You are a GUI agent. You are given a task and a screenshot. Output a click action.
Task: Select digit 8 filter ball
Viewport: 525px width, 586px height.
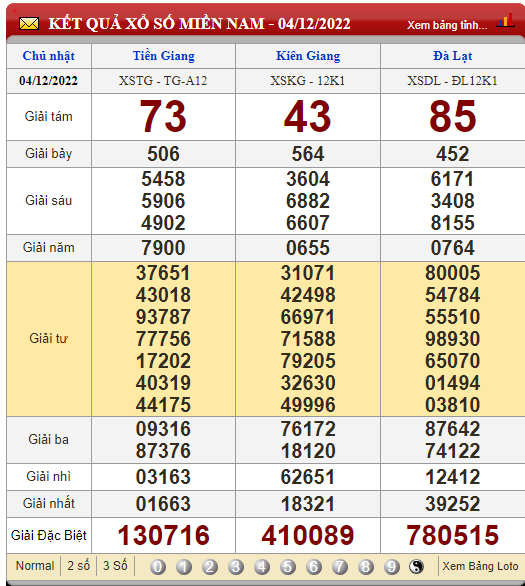click(365, 567)
